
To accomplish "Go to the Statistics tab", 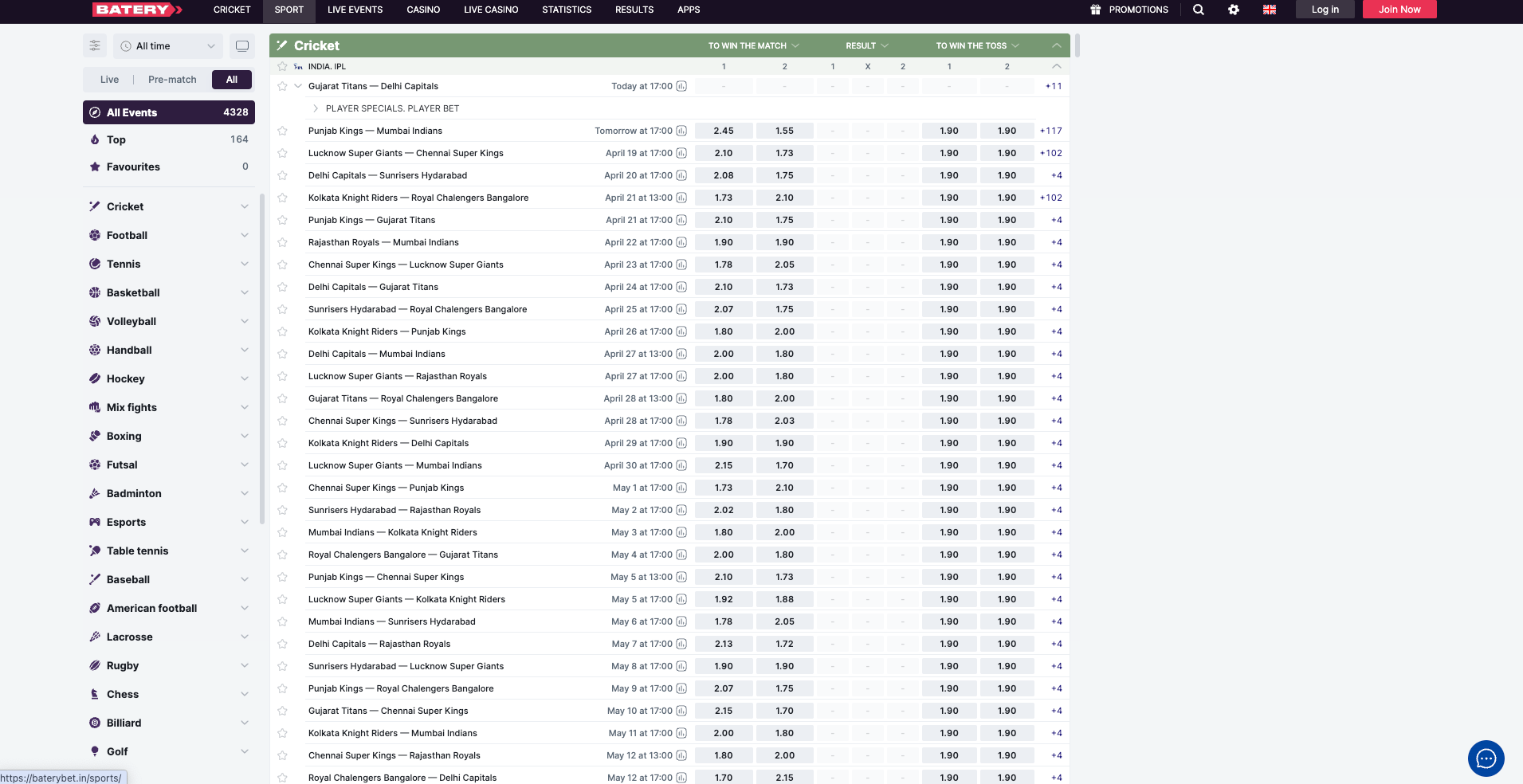I will coord(567,10).
